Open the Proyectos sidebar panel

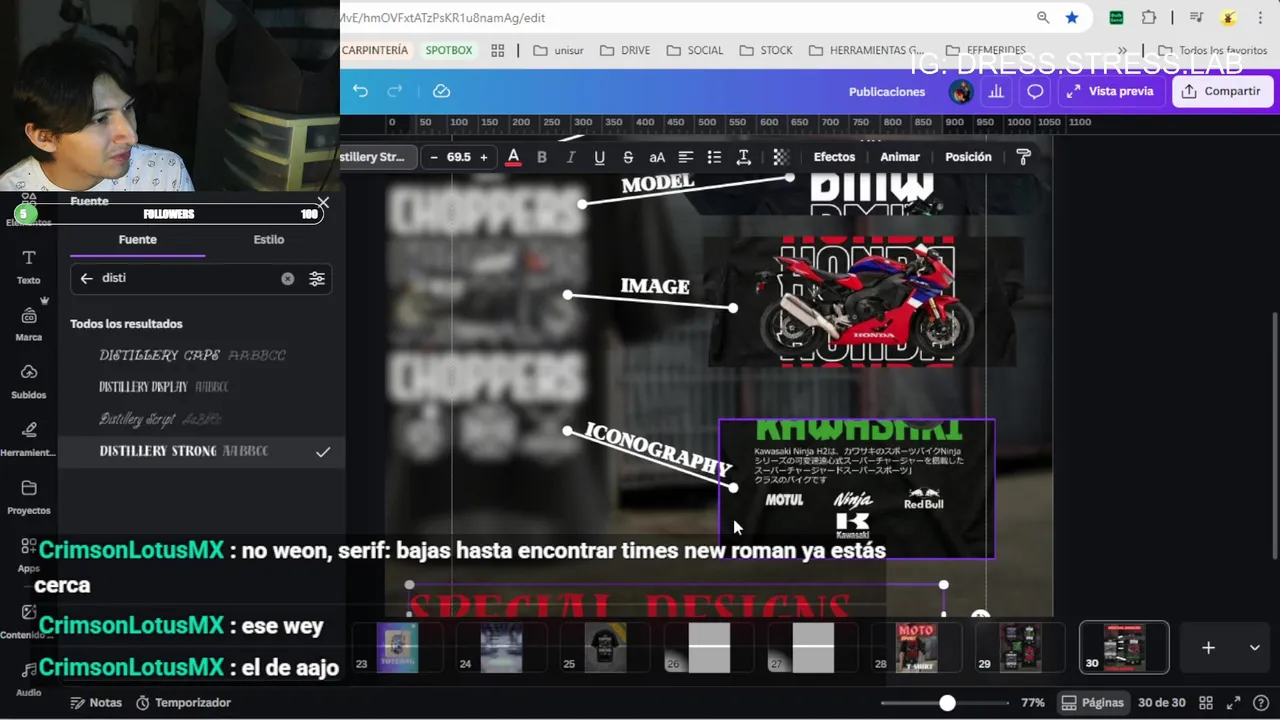[x=28, y=497]
